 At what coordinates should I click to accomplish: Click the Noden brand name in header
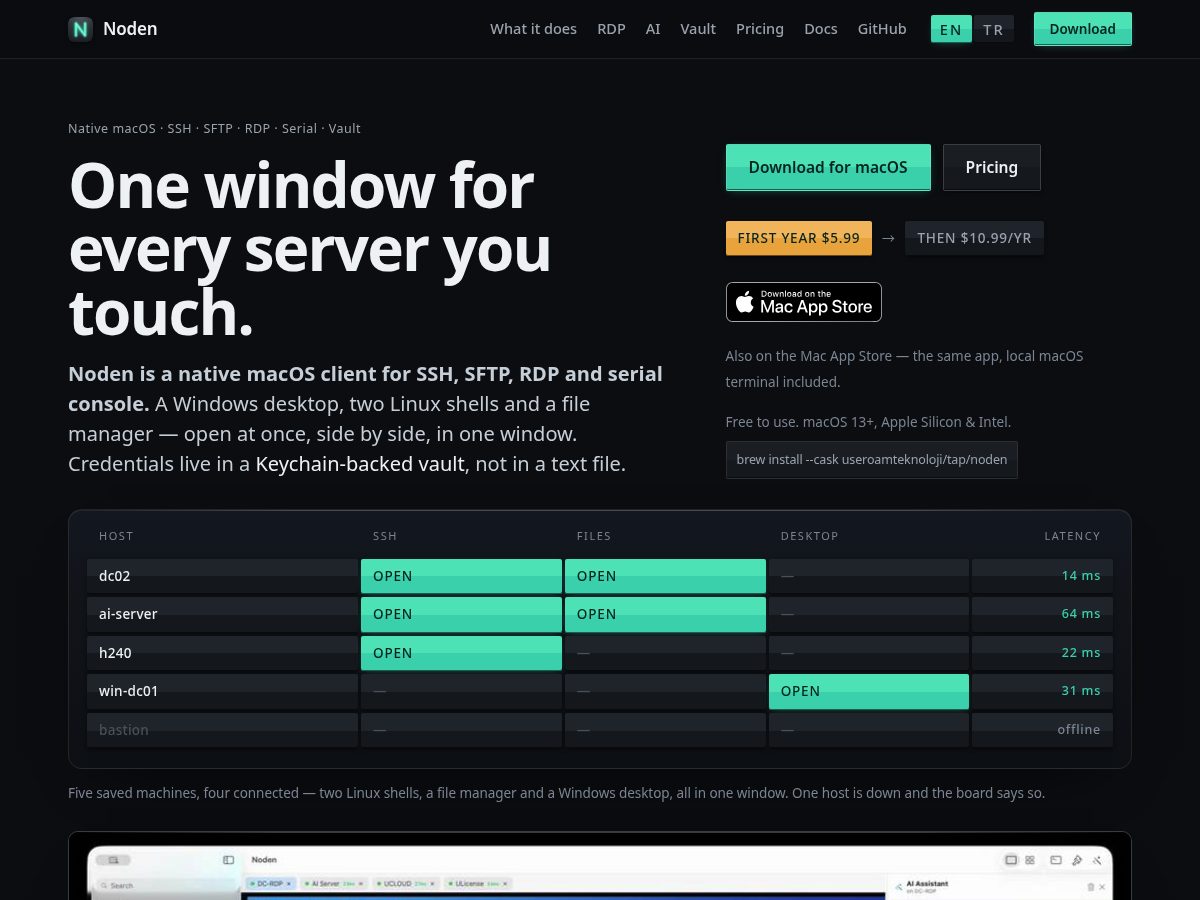130,29
